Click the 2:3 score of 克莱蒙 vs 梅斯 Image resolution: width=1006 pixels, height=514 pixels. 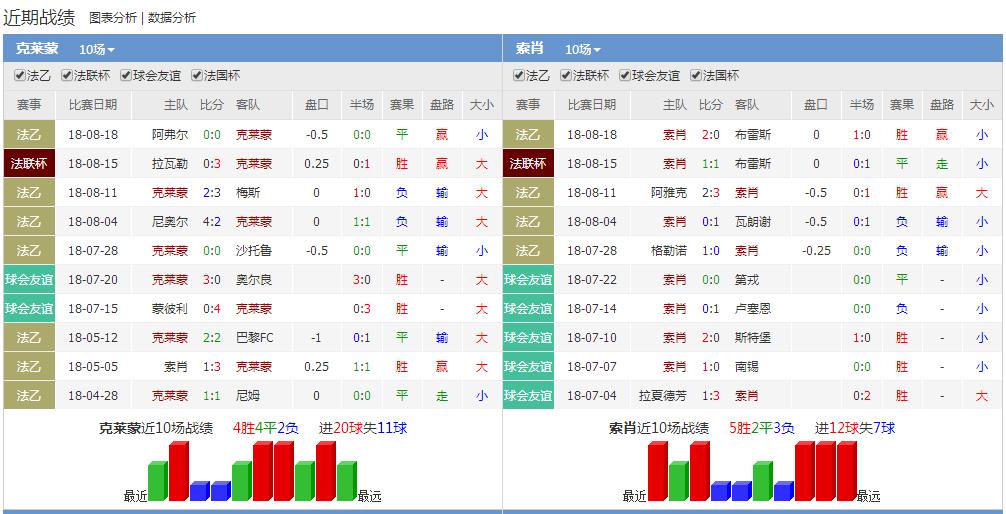[211, 192]
